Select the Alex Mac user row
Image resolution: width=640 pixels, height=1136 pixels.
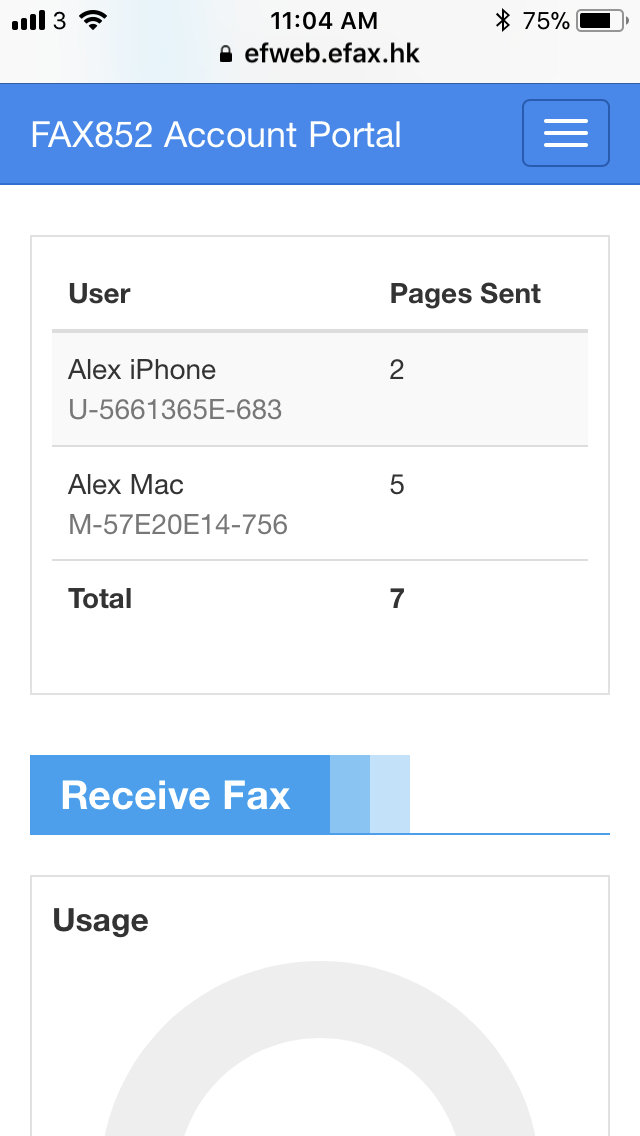point(320,504)
